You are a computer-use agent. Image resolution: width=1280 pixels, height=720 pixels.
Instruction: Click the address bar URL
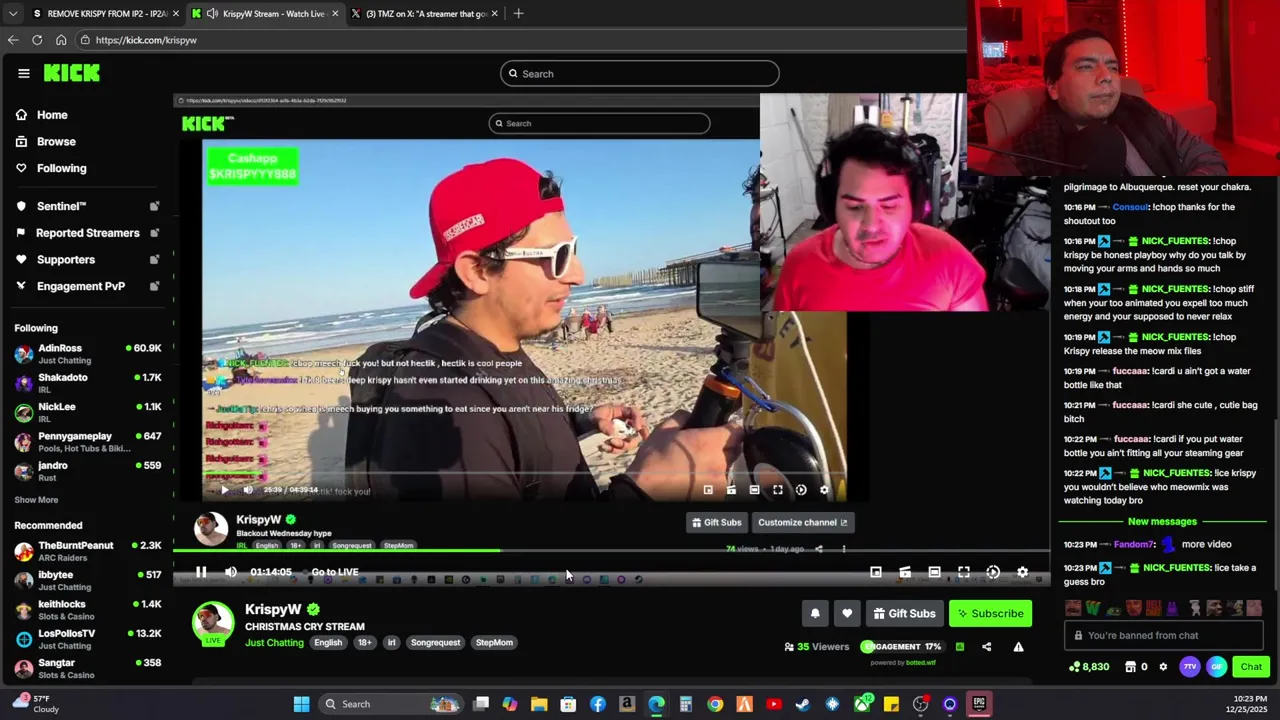pos(146,40)
